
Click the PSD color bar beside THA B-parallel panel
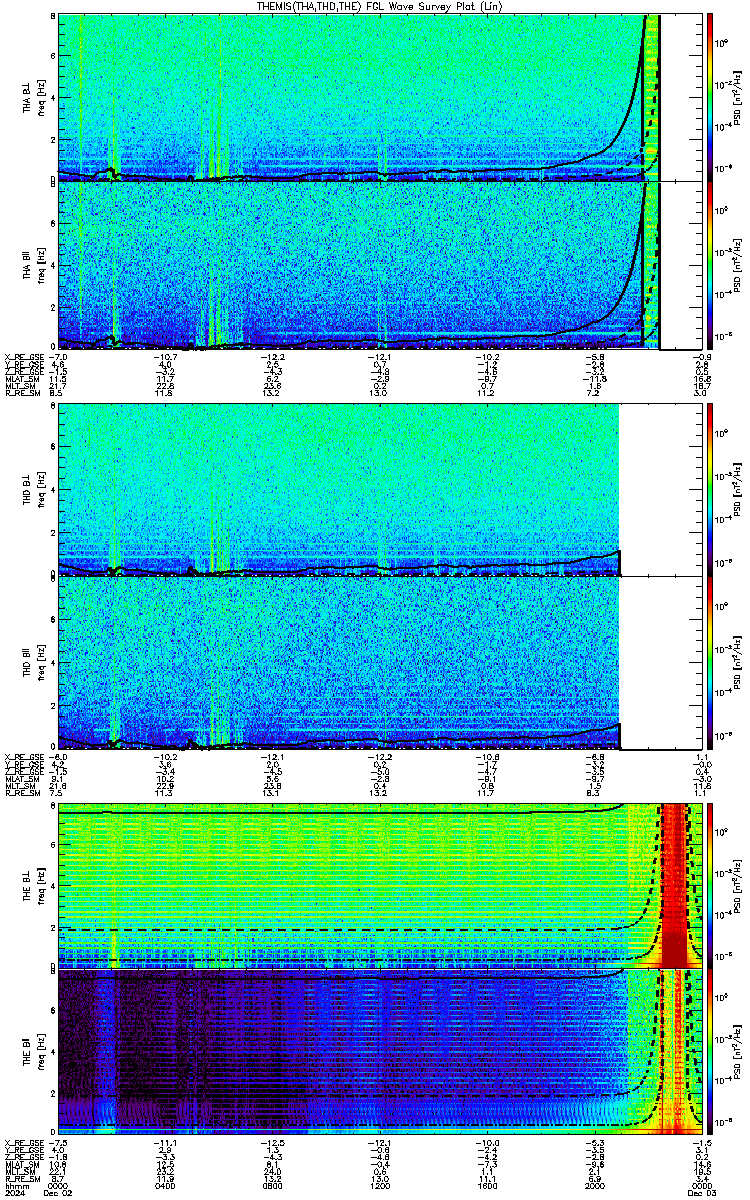tap(710, 265)
